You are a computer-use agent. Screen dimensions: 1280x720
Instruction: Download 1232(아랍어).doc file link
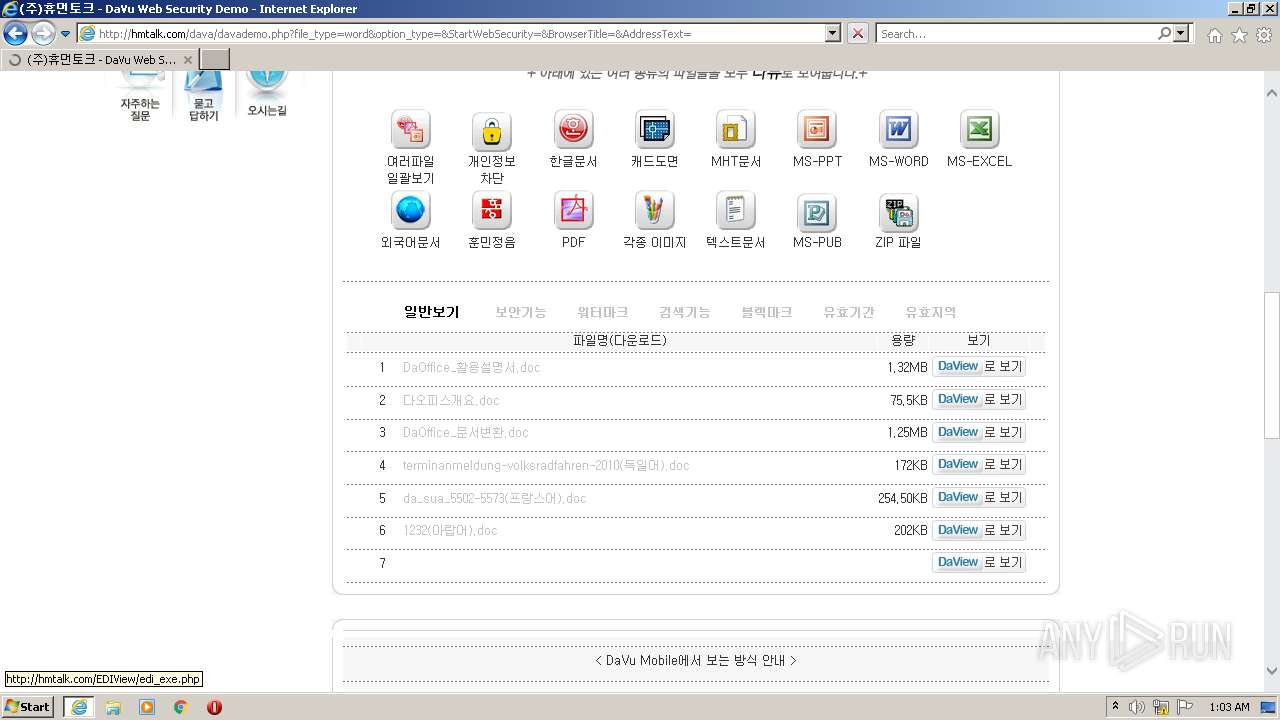tap(450, 530)
